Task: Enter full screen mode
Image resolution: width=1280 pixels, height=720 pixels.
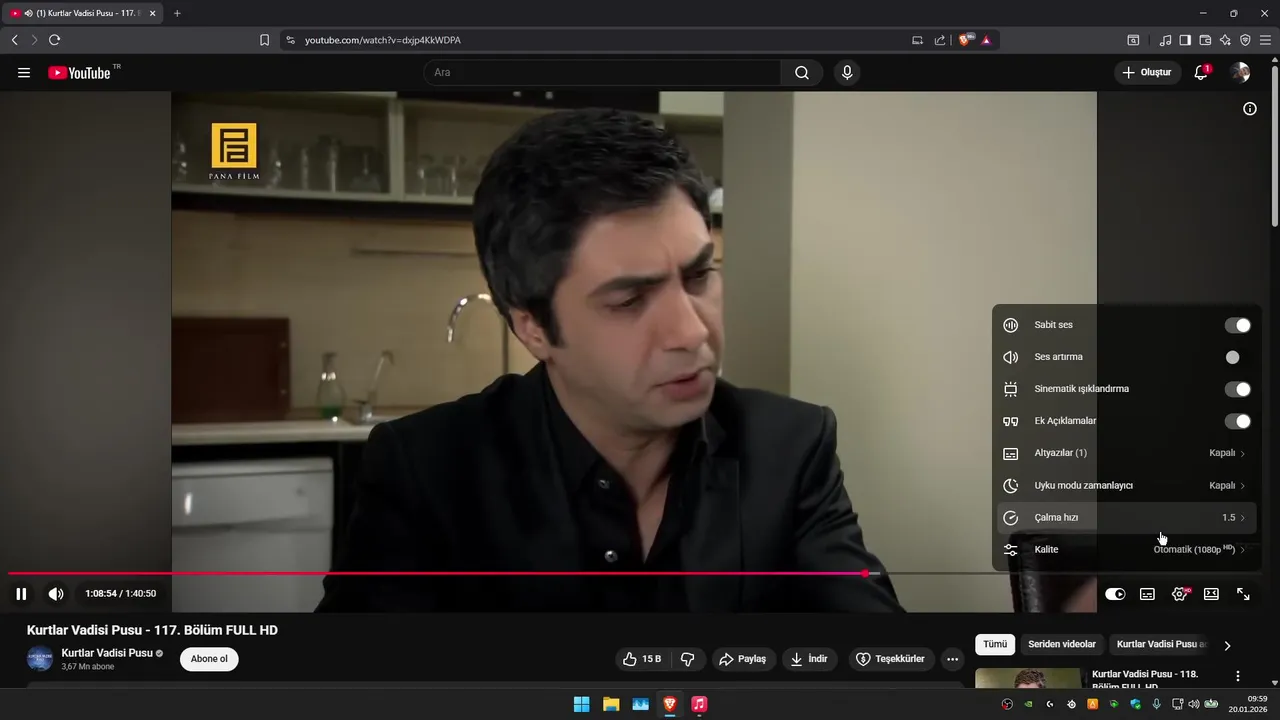Action: click(1243, 594)
